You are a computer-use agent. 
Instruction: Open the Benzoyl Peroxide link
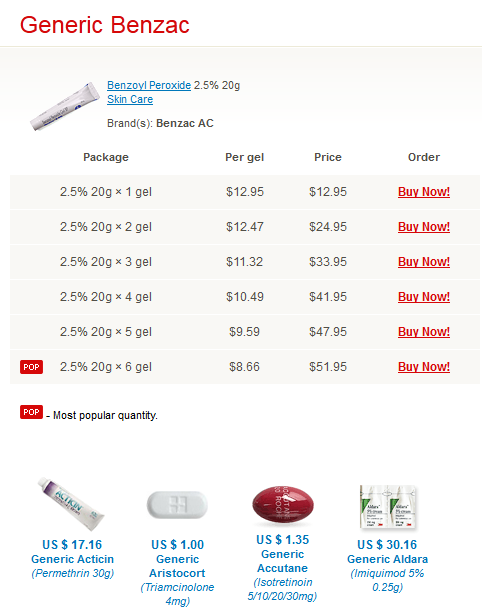tap(149, 85)
